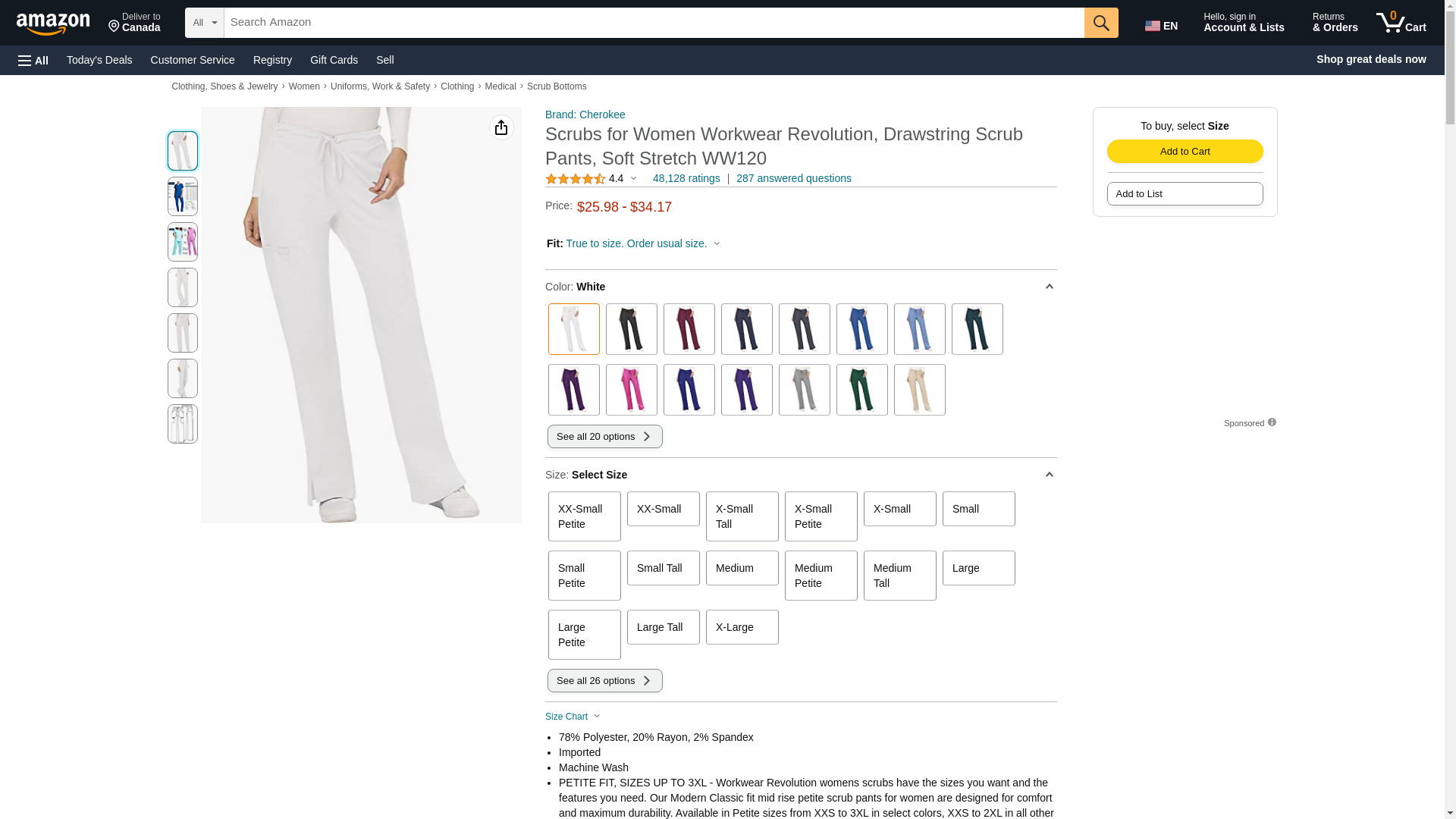Open the 48,128 ratings link

point(686,178)
